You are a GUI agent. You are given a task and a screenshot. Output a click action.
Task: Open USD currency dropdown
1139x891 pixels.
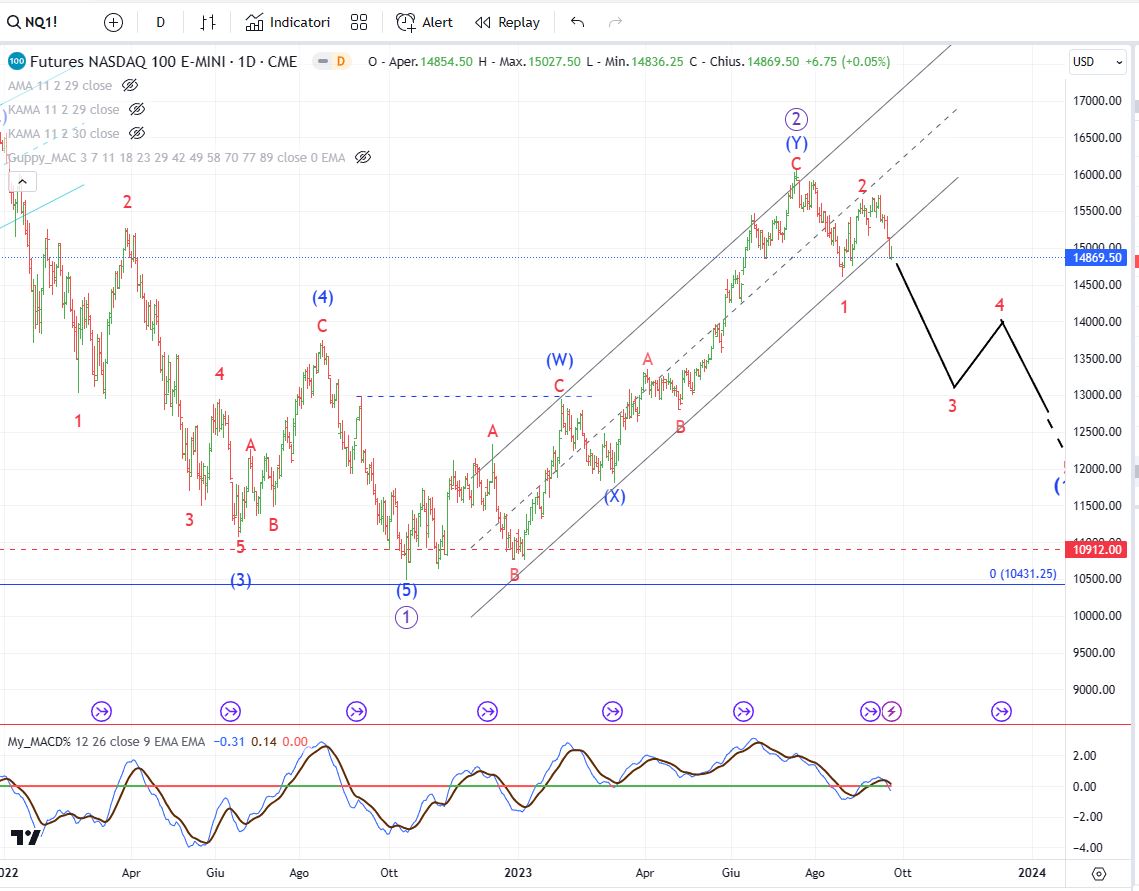click(1098, 62)
